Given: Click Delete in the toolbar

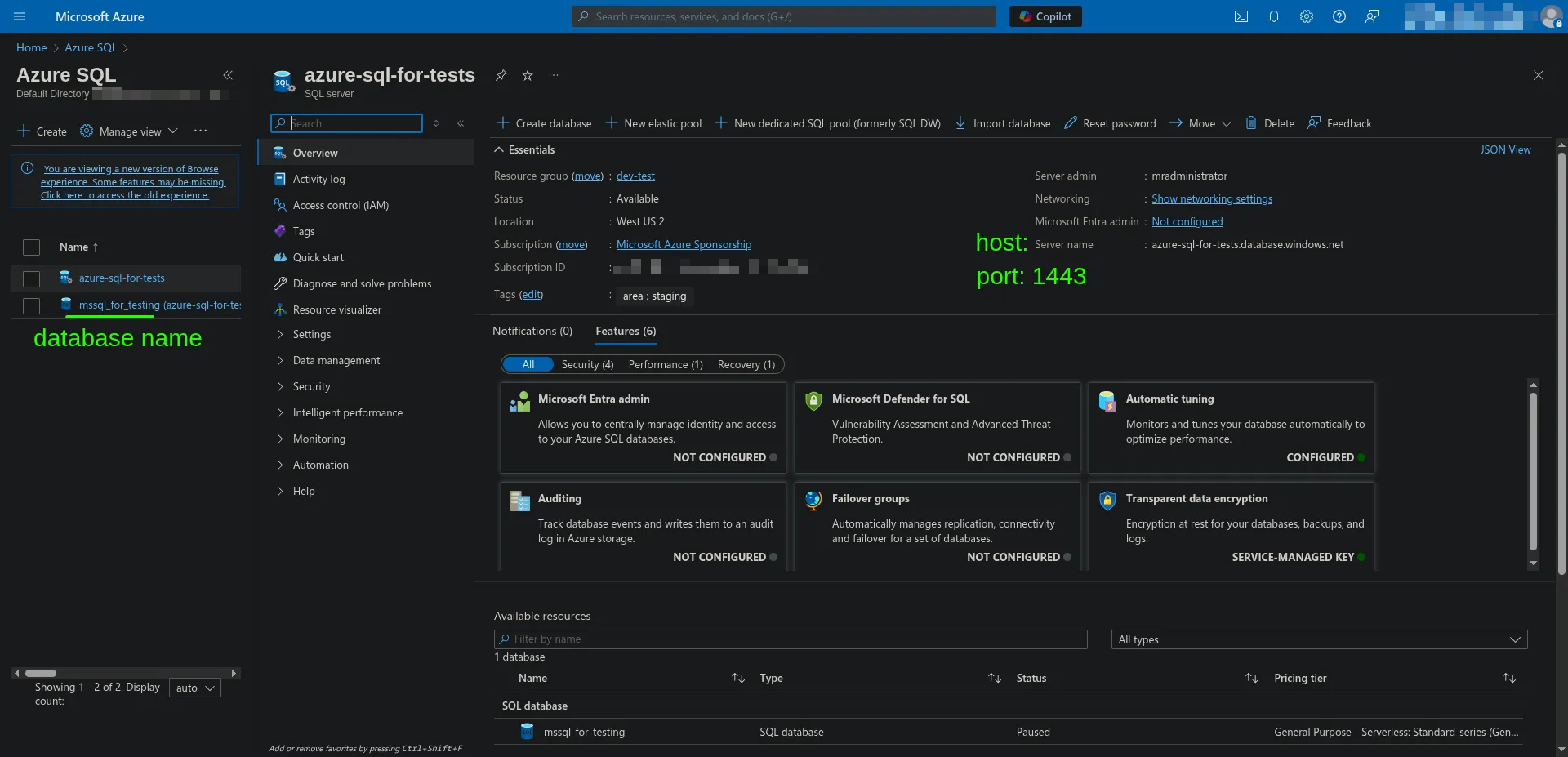Looking at the screenshot, I should click(x=1270, y=123).
